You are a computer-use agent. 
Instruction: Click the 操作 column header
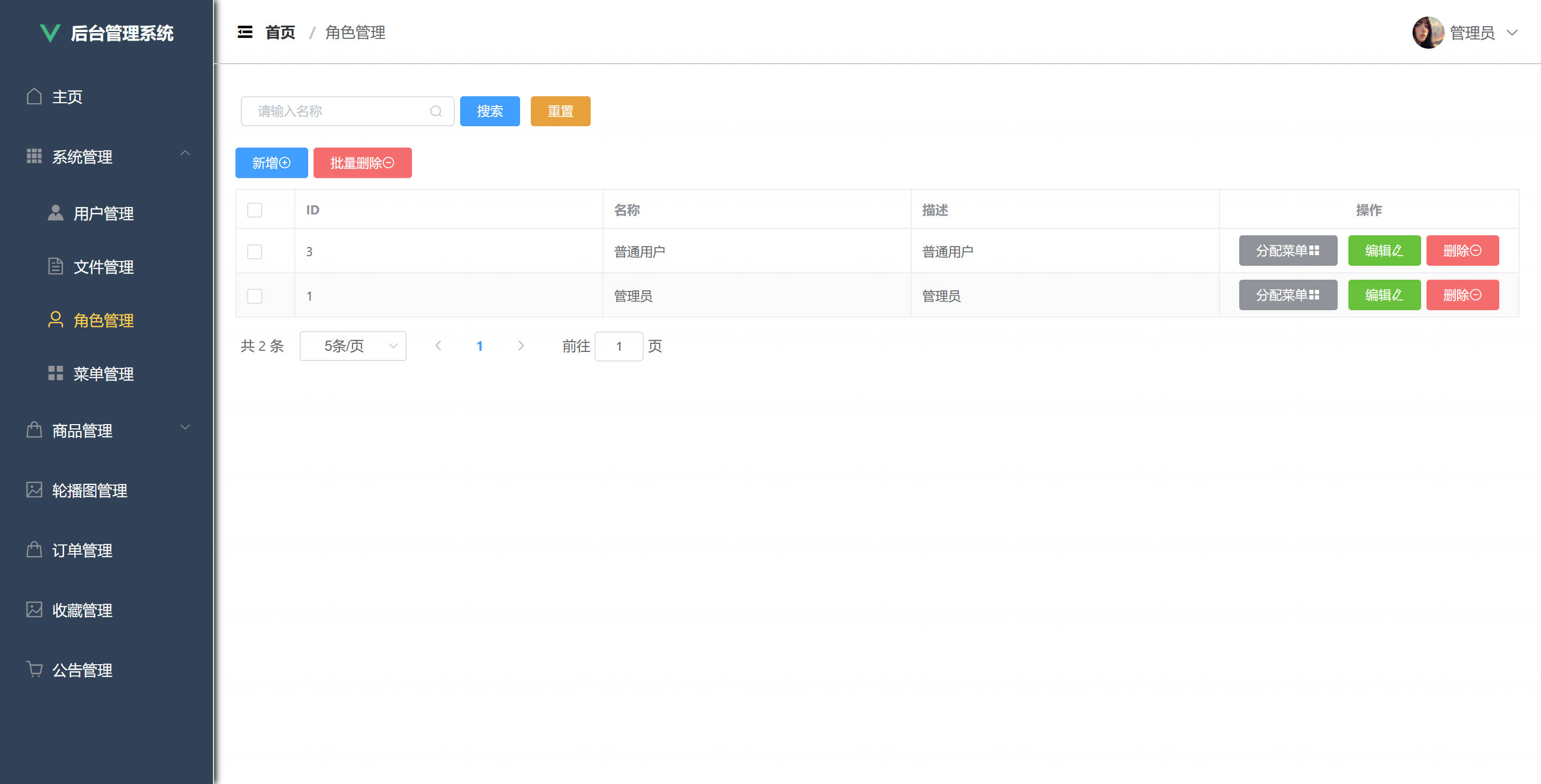point(1369,210)
